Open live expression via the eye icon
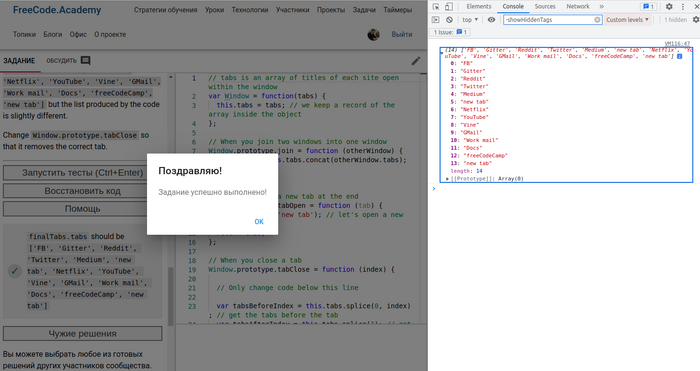 click(x=491, y=20)
